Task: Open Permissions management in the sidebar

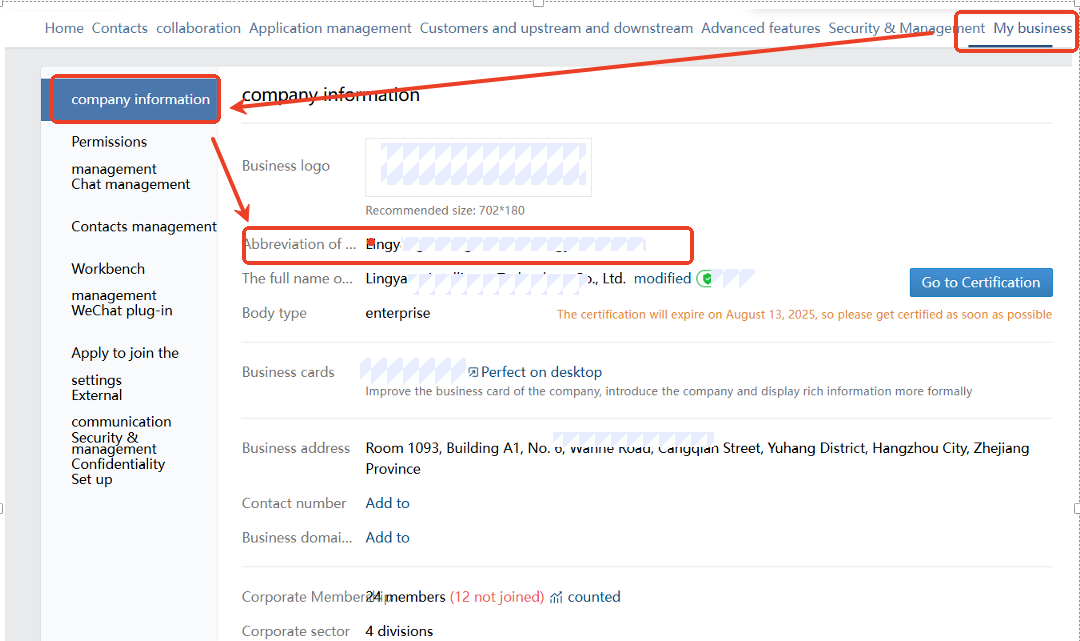Action: [114, 155]
